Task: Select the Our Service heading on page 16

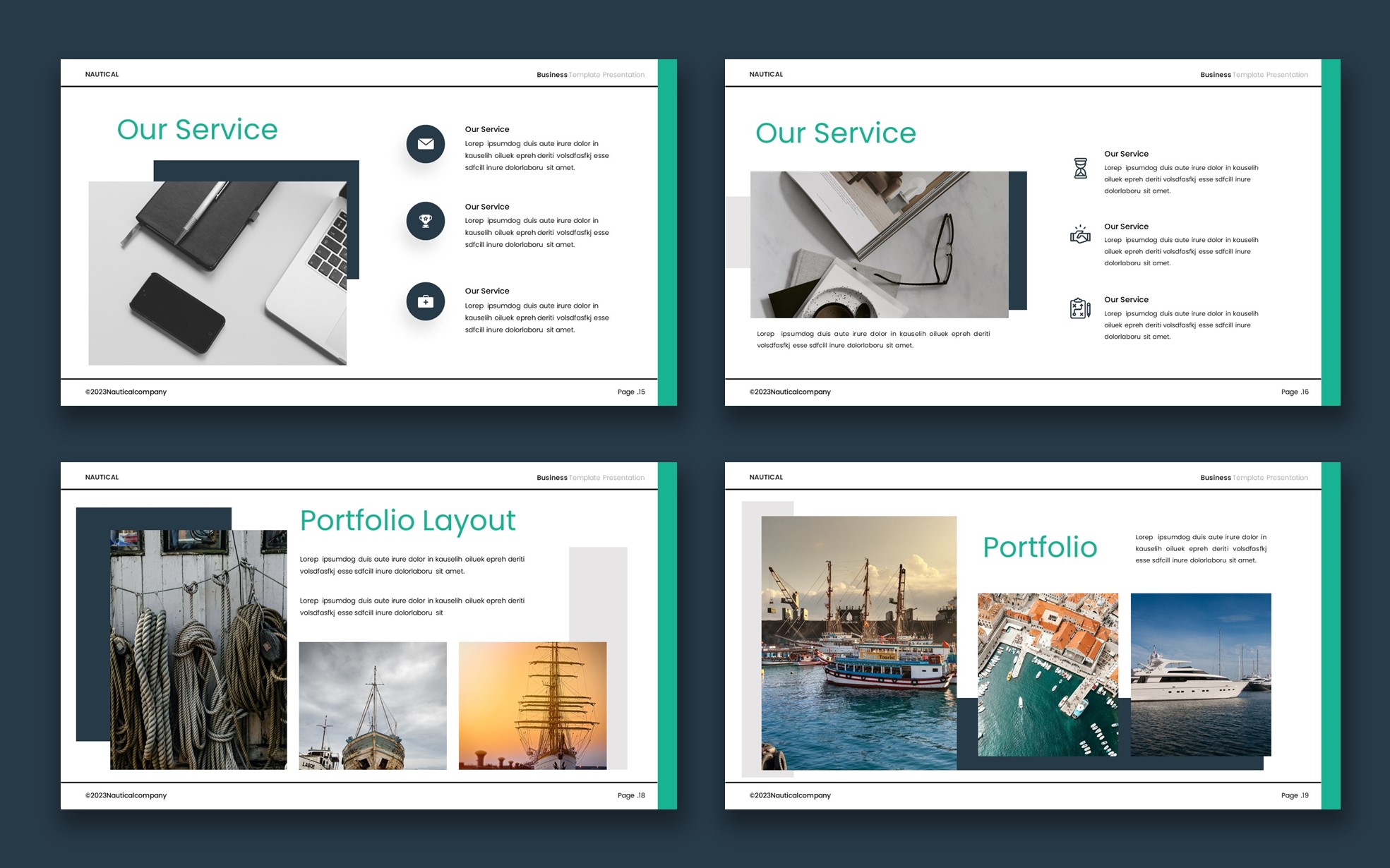Action: point(835,133)
